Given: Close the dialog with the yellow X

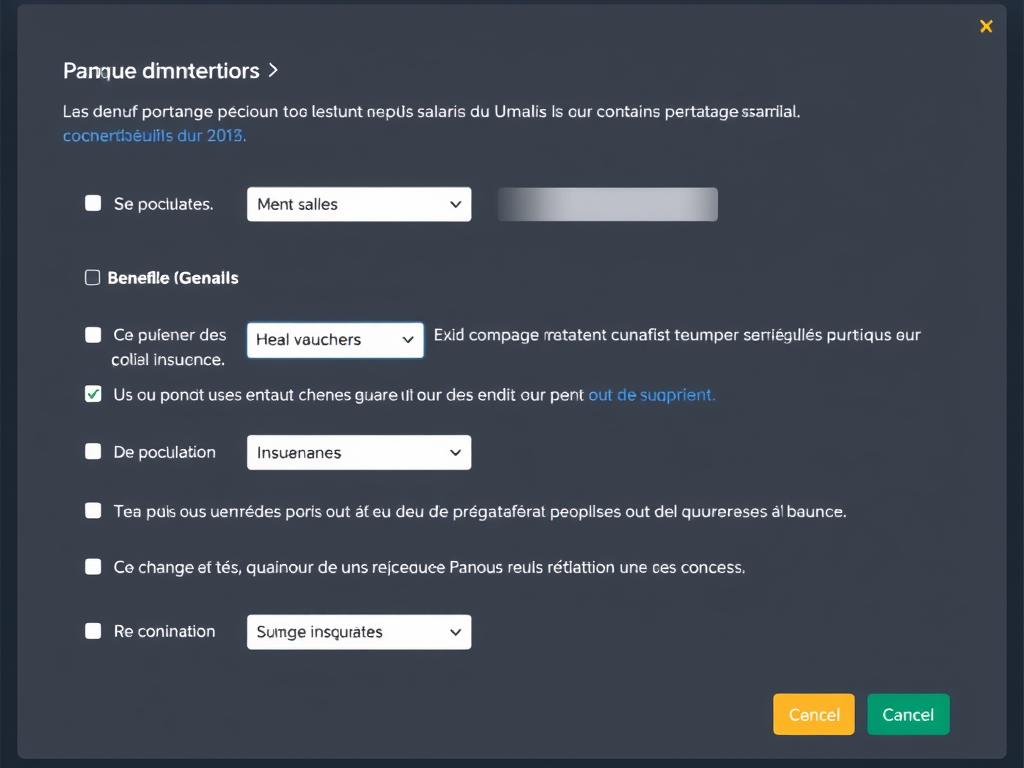Looking at the screenshot, I should [986, 27].
